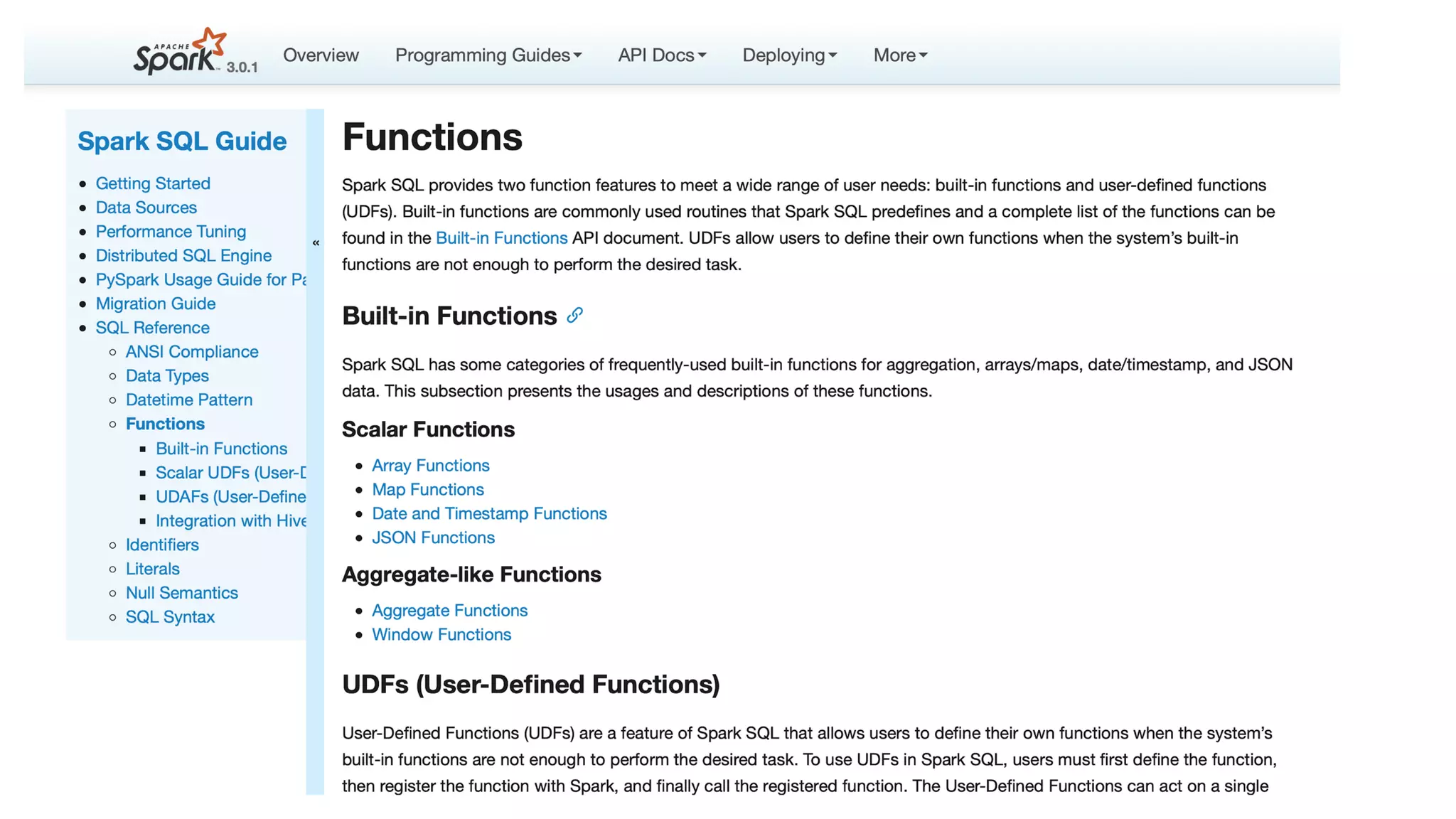Screen dimensions: 1456x819
Task: Open the Programming Guides dropdown
Action: tap(488, 55)
